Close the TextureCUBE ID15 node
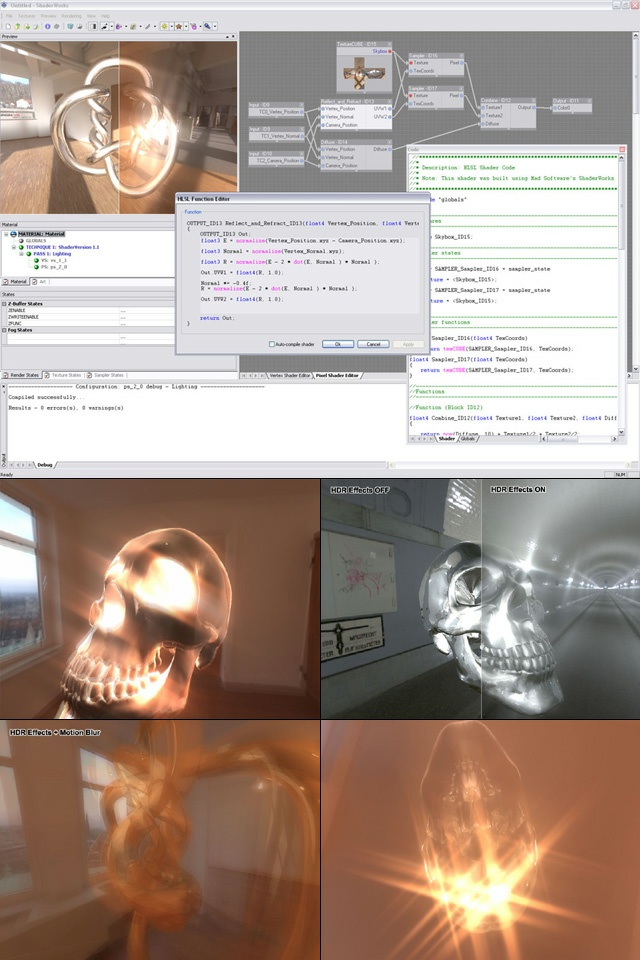The height and width of the screenshot is (960, 640). coord(390,44)
